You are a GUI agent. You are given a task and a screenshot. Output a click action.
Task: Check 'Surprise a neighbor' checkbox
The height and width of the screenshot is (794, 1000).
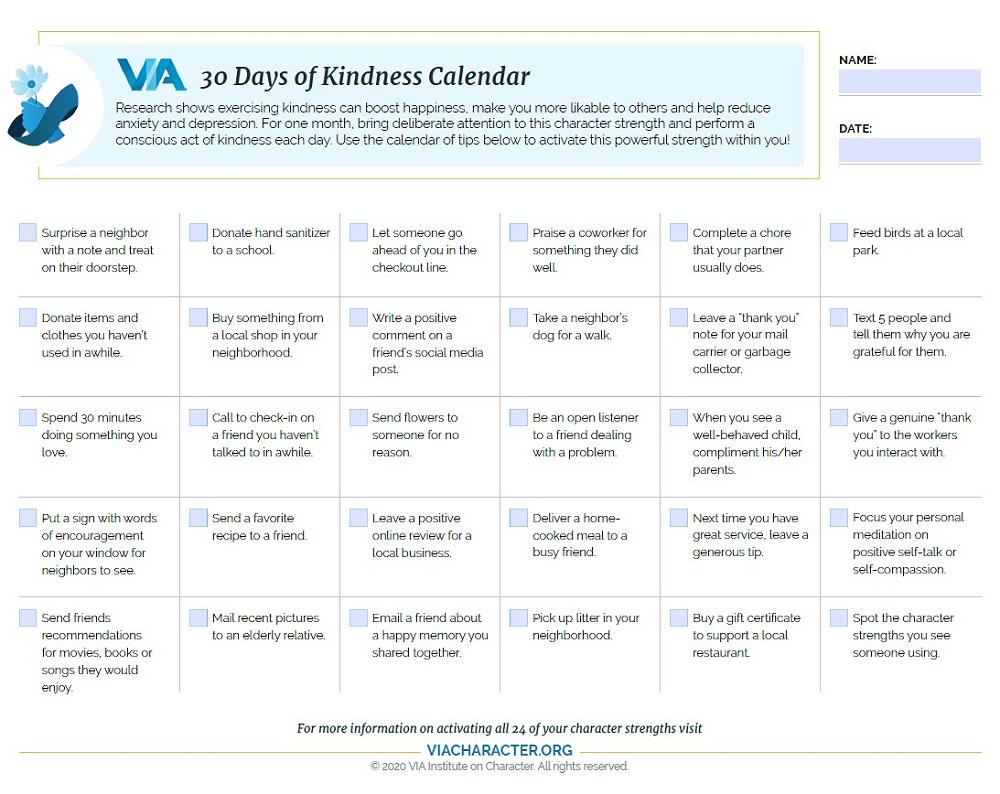coord(28,233)
